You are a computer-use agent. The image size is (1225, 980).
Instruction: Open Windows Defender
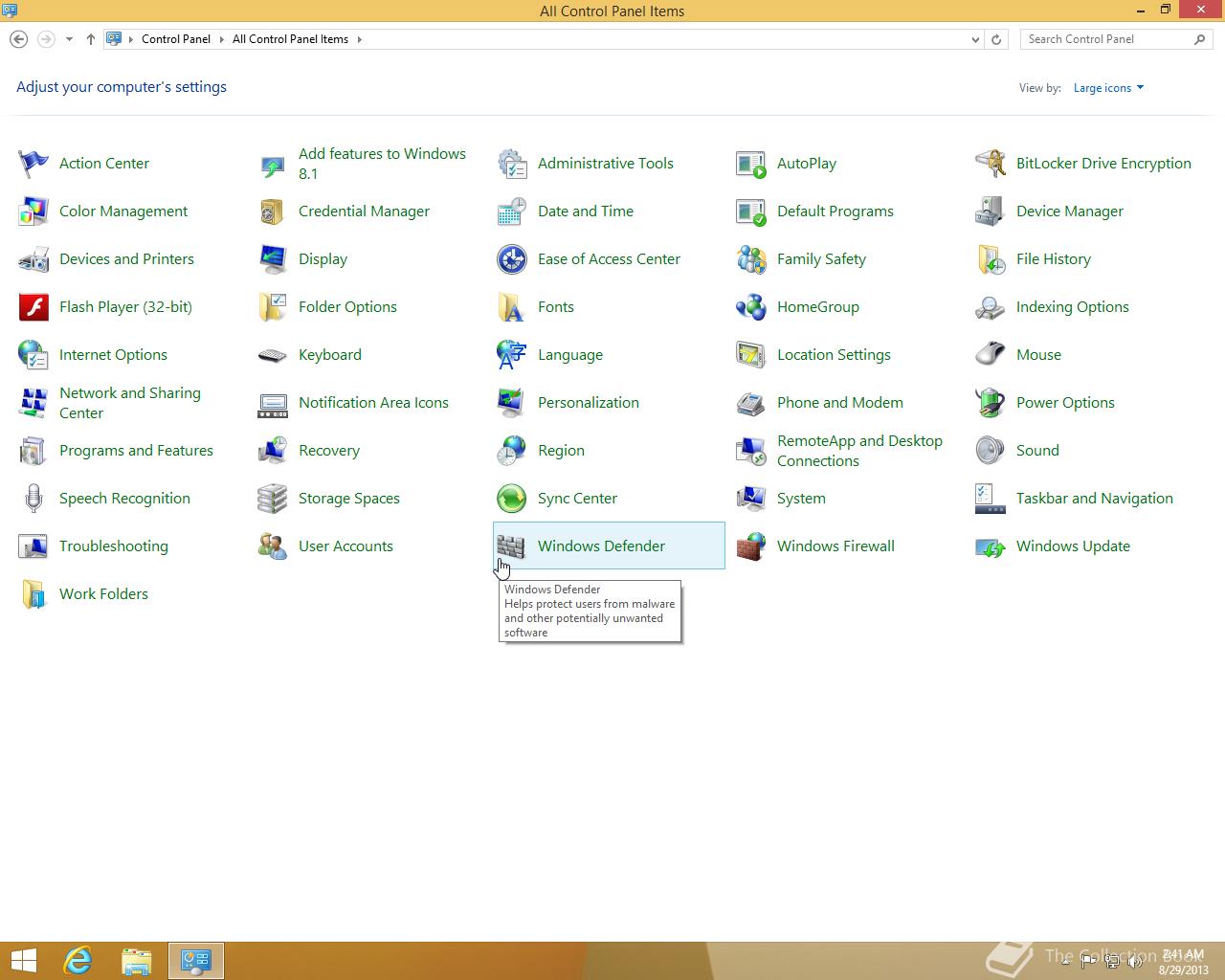(609, 546)
